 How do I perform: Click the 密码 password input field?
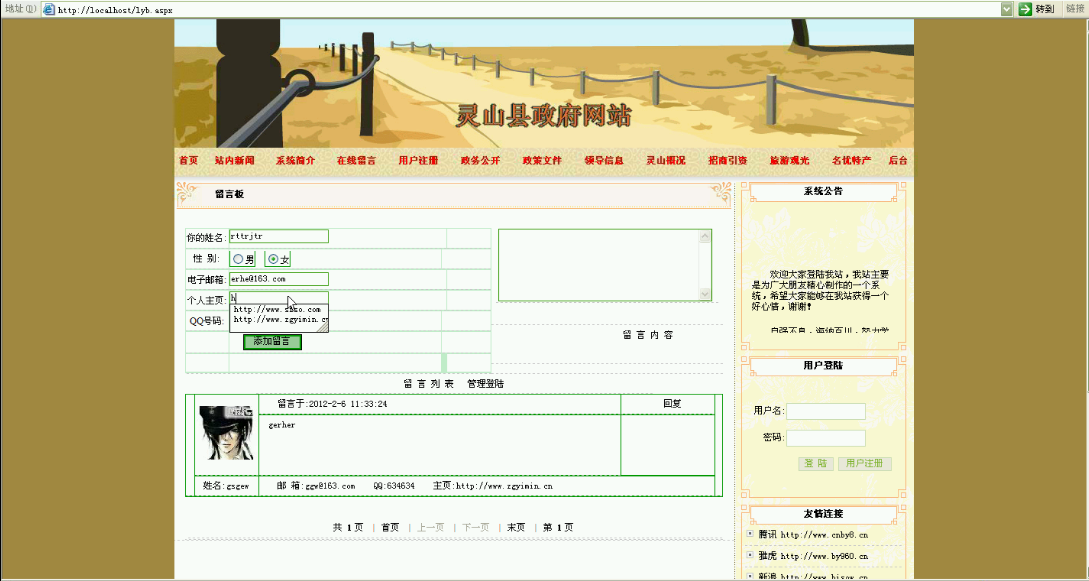826,438
